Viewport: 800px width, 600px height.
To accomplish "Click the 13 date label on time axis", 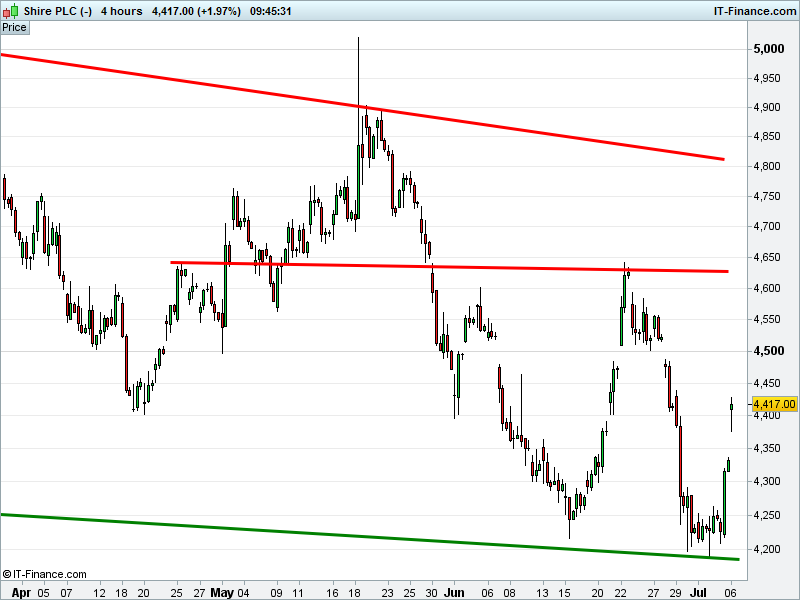I will point(542,593).
